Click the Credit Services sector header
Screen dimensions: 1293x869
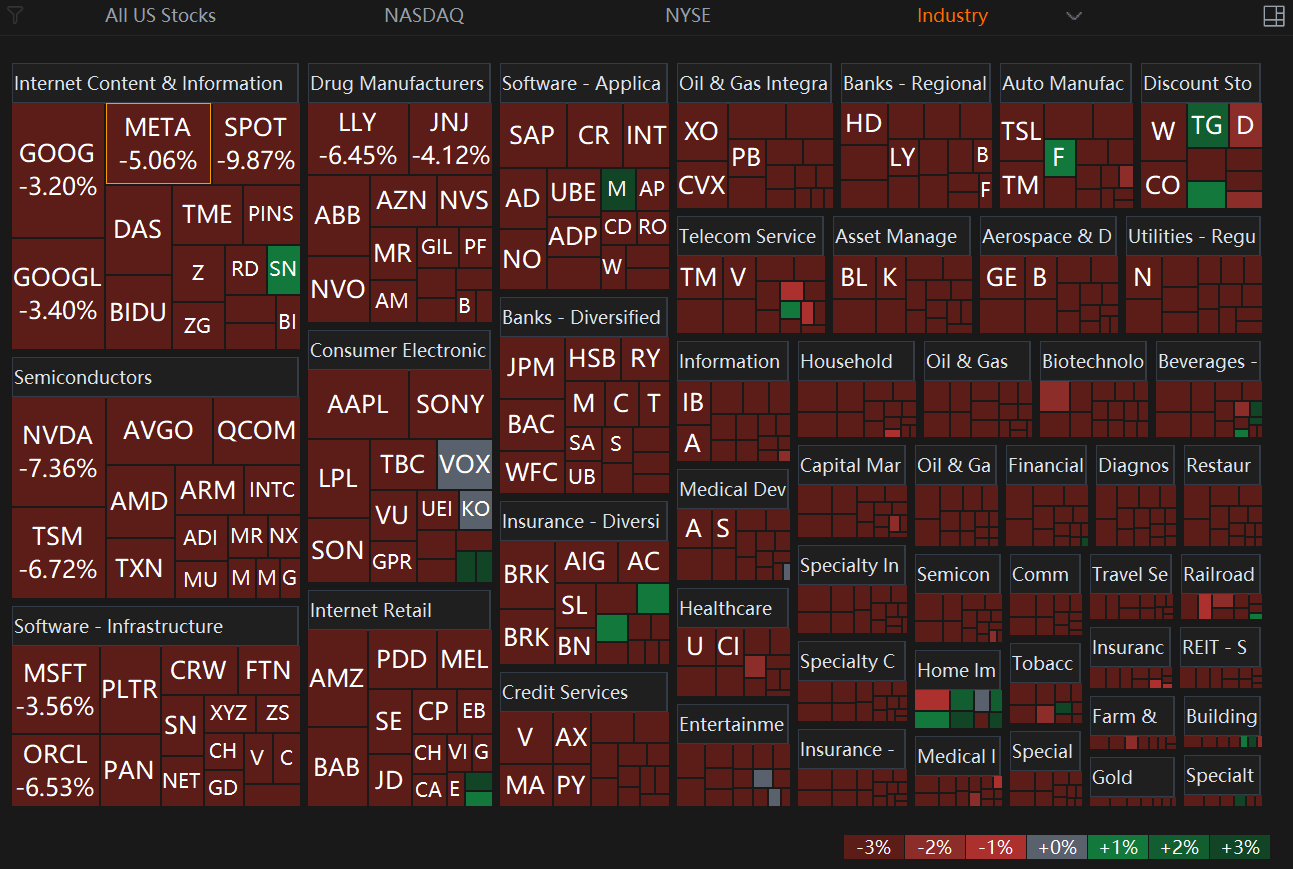point(583,693)
